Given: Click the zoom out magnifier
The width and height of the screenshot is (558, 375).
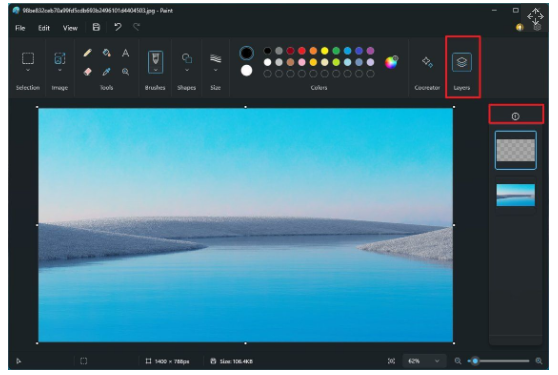Looking at the screenshot, I should point(458,361).
